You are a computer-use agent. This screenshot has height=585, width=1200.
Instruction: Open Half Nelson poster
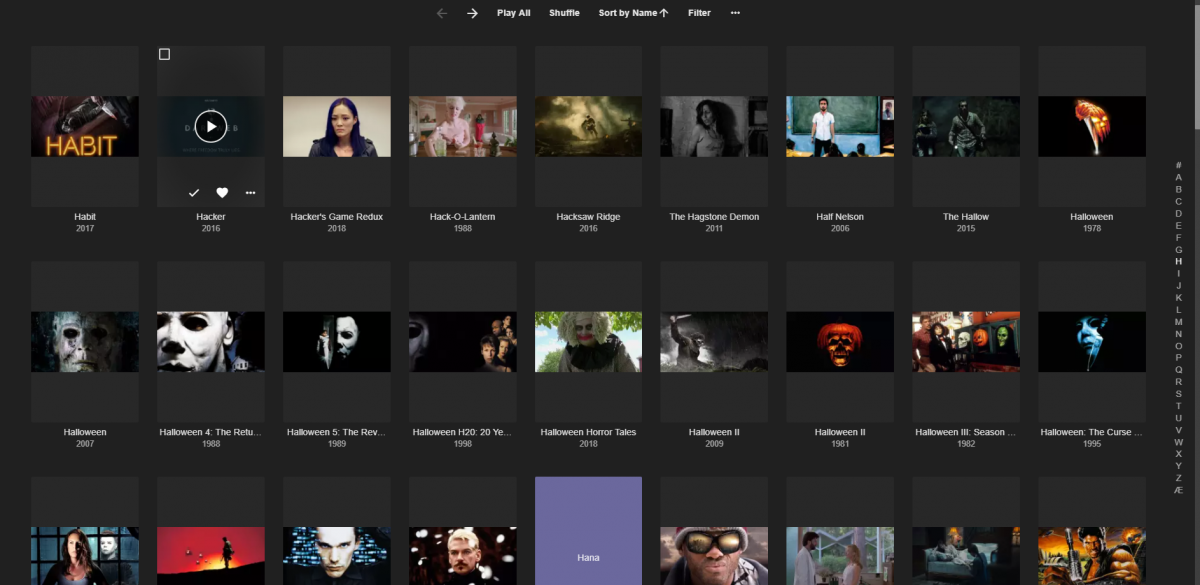tap(840, 126)
